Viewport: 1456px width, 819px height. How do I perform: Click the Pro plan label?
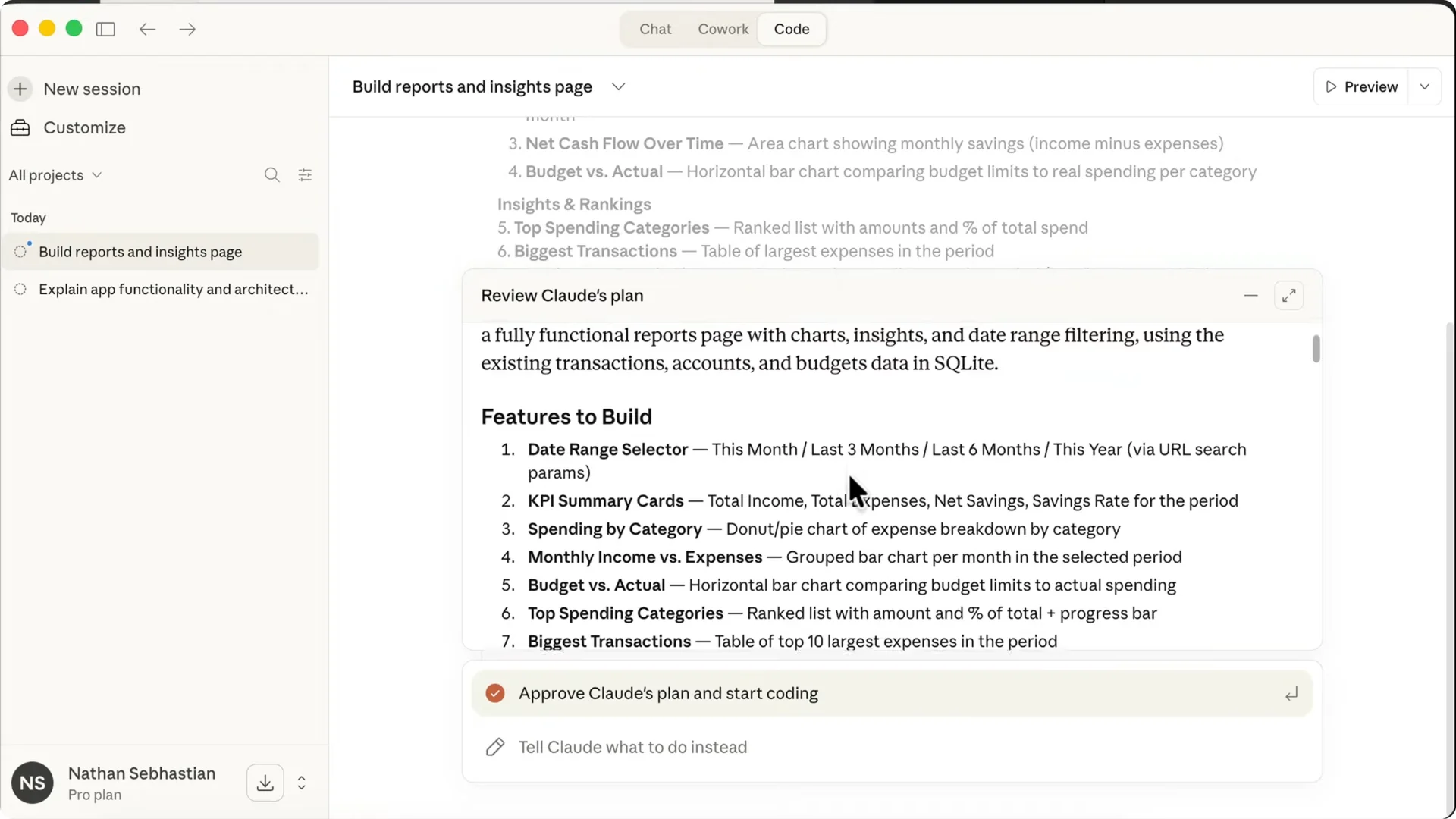coord(95,795)
